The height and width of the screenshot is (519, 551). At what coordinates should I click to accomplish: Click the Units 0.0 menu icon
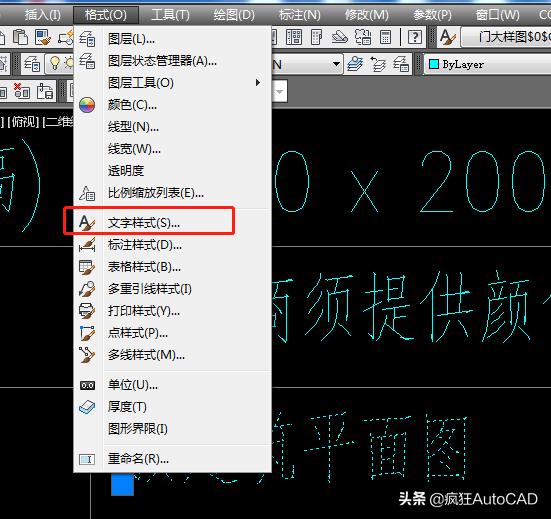point(87,385)
